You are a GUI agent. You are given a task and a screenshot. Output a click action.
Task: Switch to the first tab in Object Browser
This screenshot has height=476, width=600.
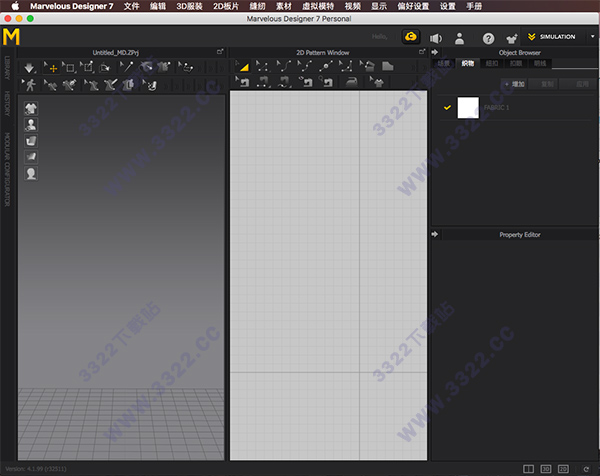[444, 64]
